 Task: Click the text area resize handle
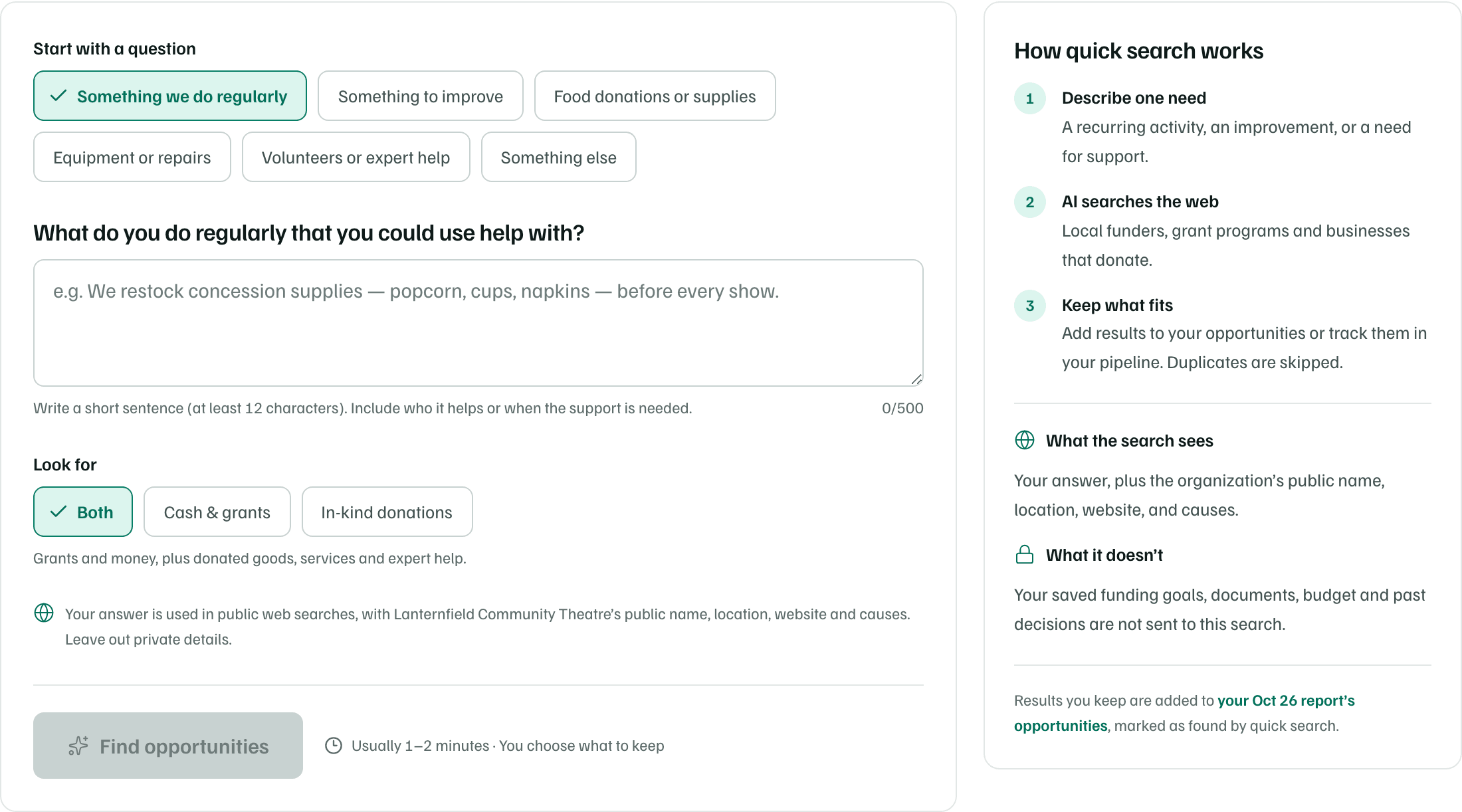pyautogui.click(x=916, y=379)
